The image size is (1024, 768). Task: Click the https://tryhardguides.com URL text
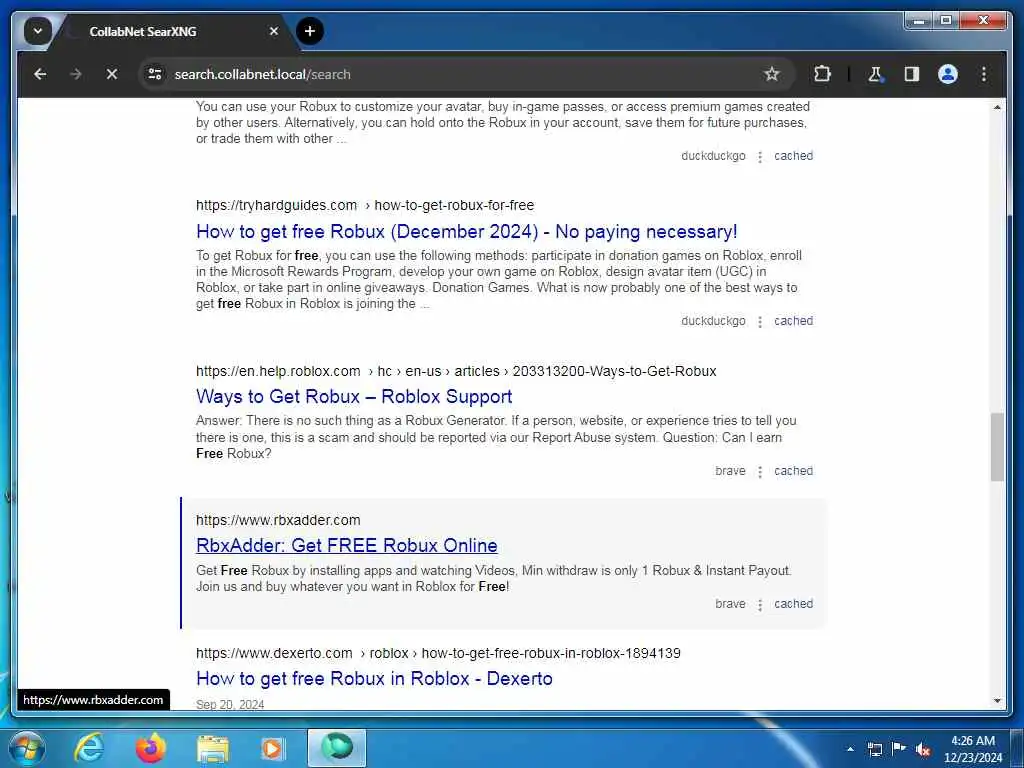pos(276,205)
